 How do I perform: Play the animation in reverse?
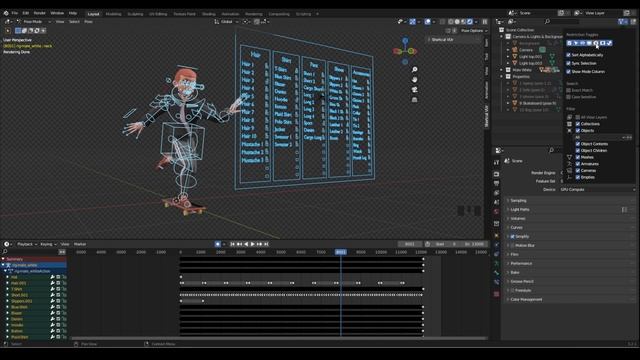click(246, 244)
